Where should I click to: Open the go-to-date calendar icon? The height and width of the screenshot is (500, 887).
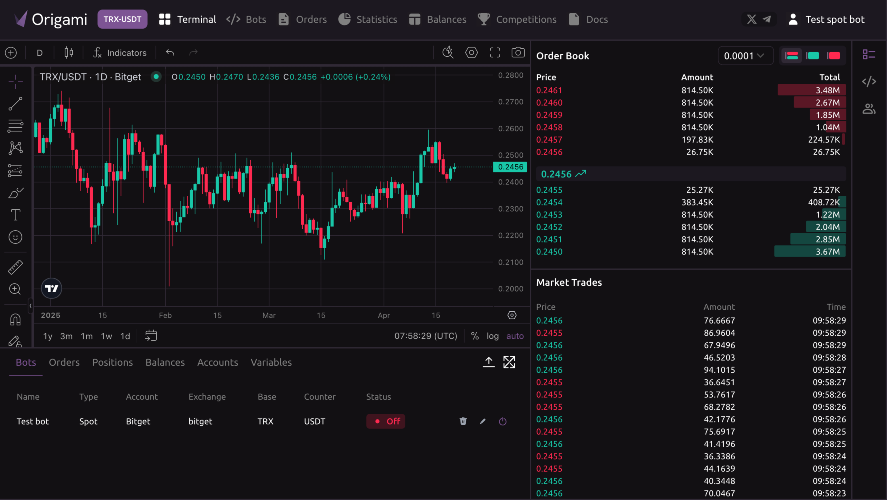(150, 336)
